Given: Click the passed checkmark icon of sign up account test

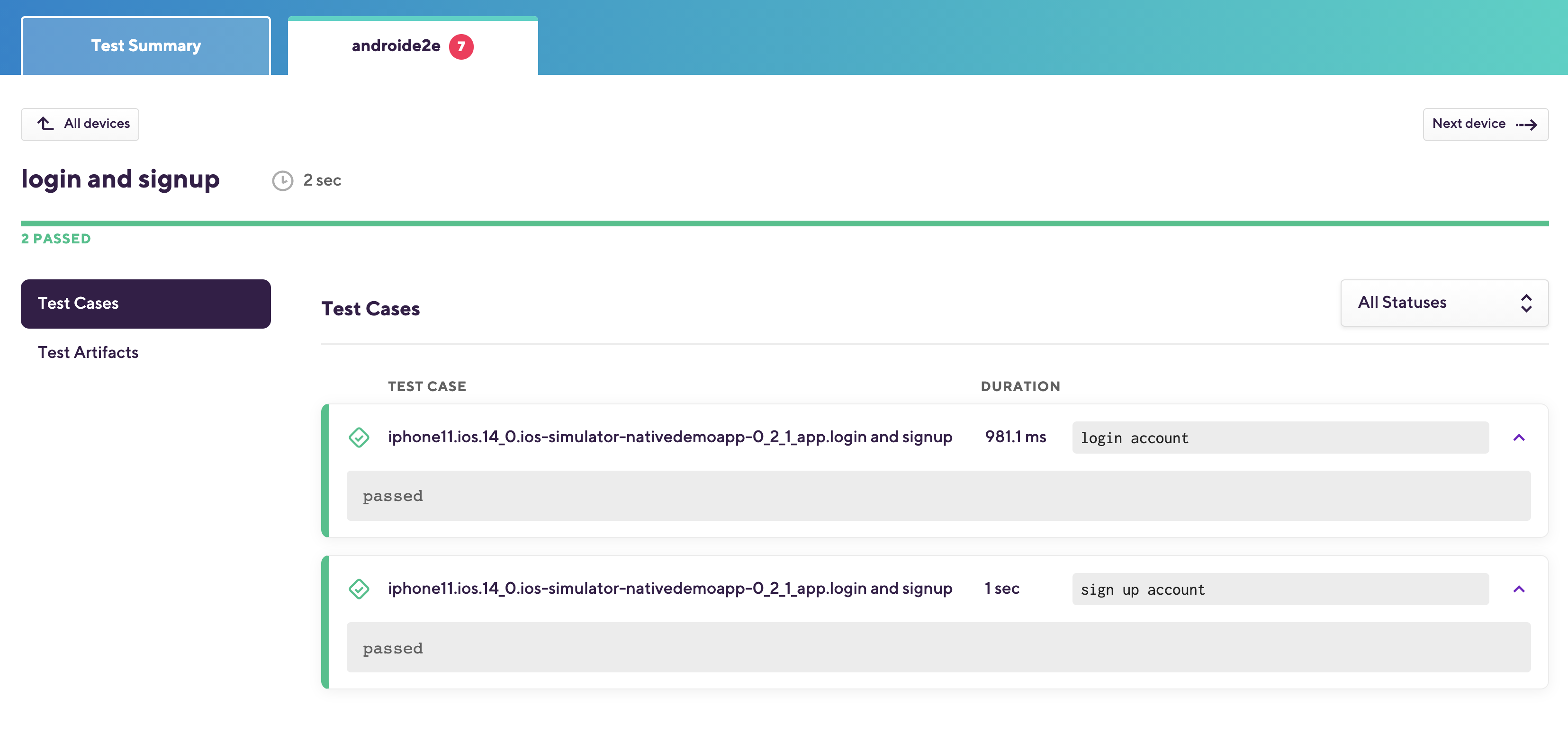Looking at the screenshot, I should pyautogui.click(x=359, y=589).
